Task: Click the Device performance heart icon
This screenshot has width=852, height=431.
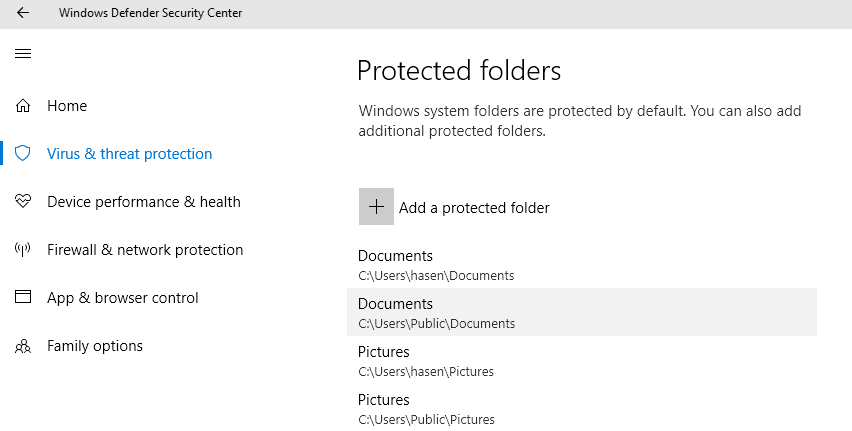Action: pyautogui.click(x=23, y=202)
